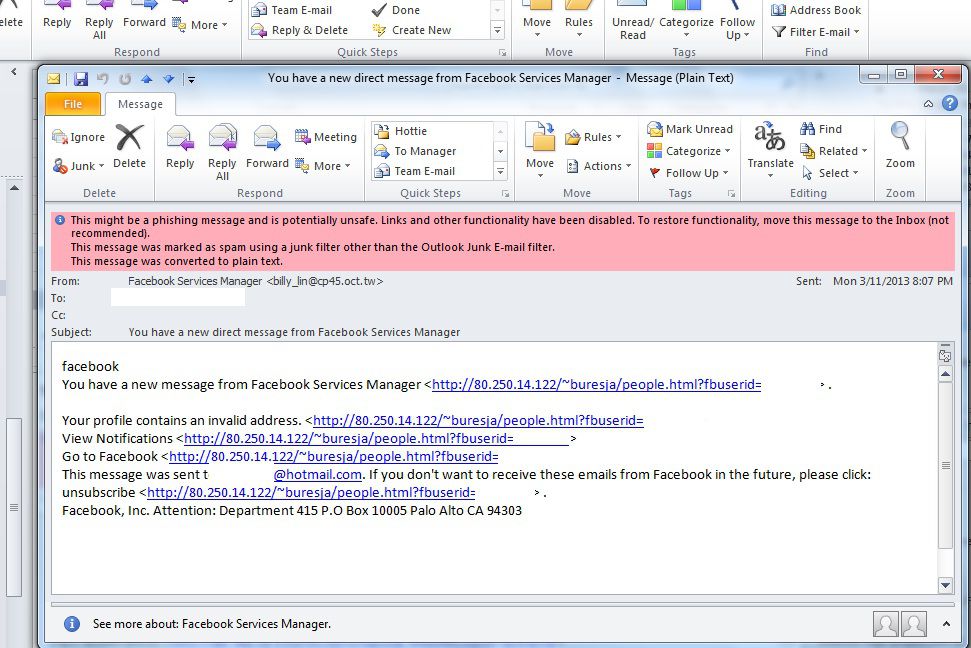Click the Translate button
The width and height of the screenshot is (971, 648).
(x=770, y=150)
